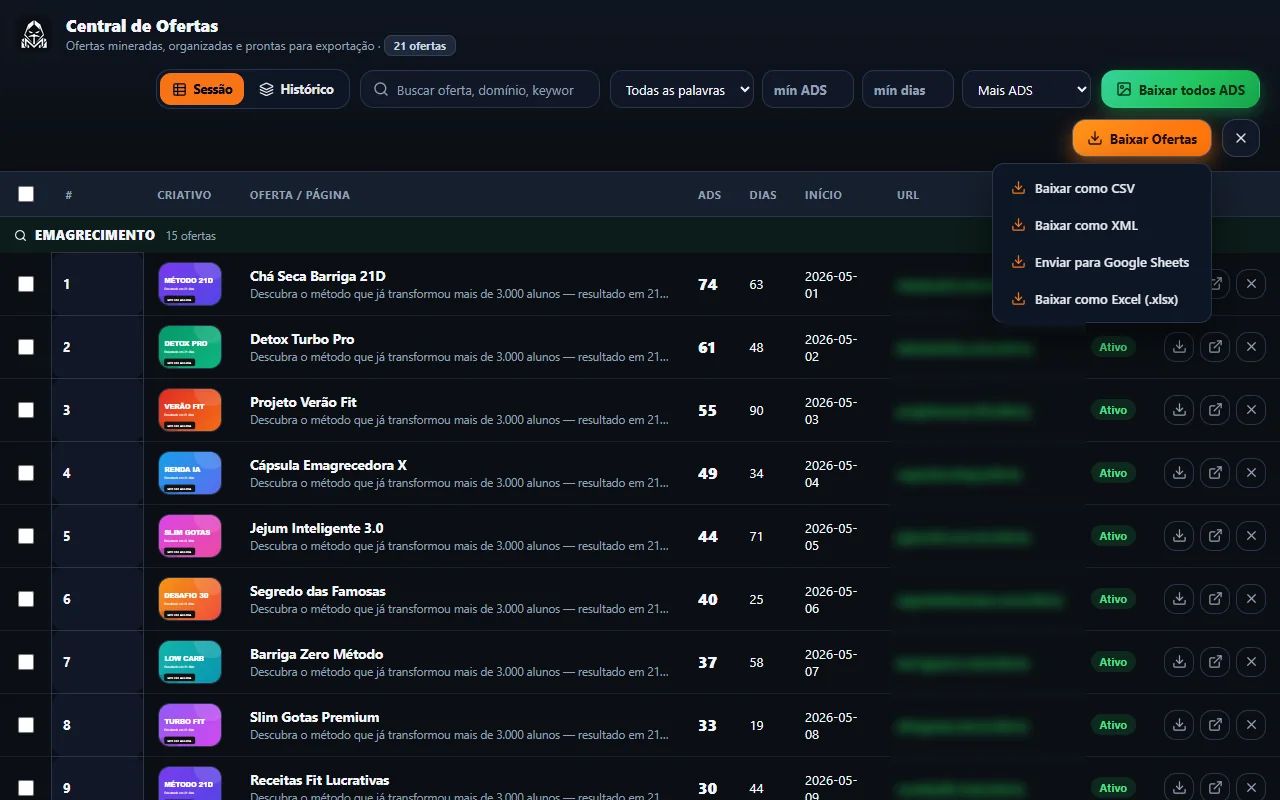
Task: Download the Segredo das Famosas offer
Action: click(1179, 599)
